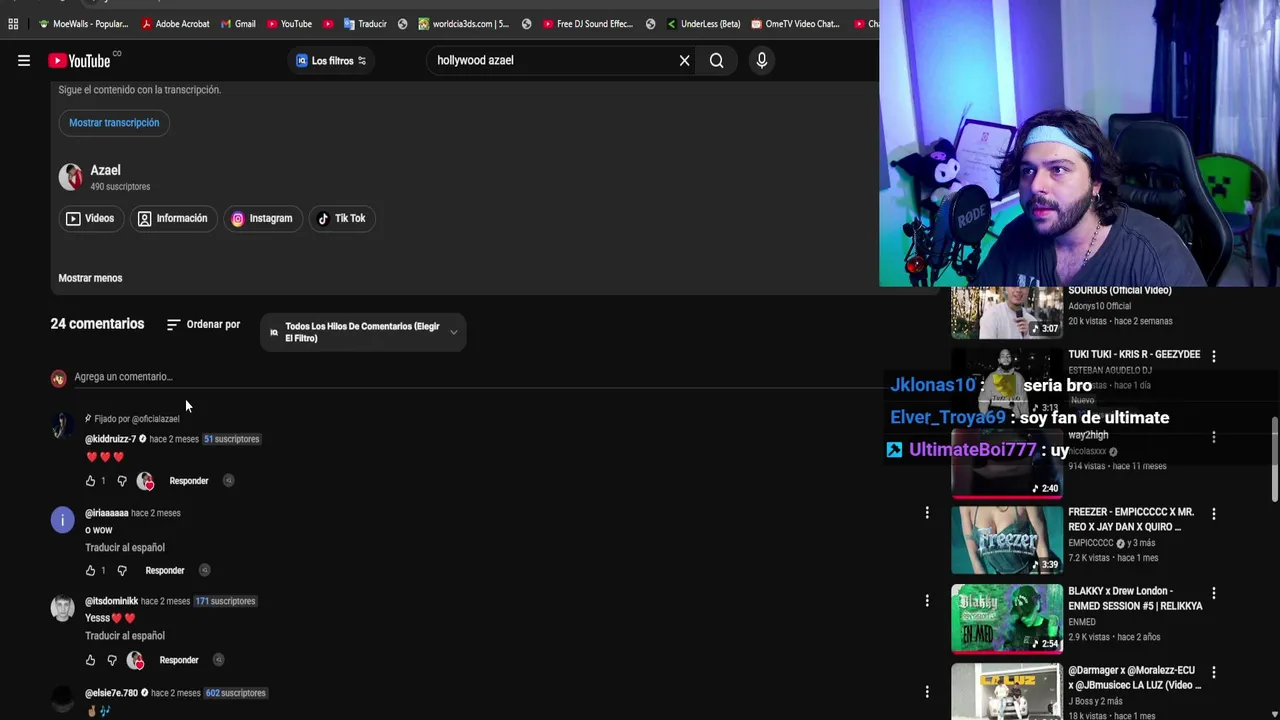Open the Los filtros extension button
Viewport: 1280px width, 720px height.
[x=331, y=61]
